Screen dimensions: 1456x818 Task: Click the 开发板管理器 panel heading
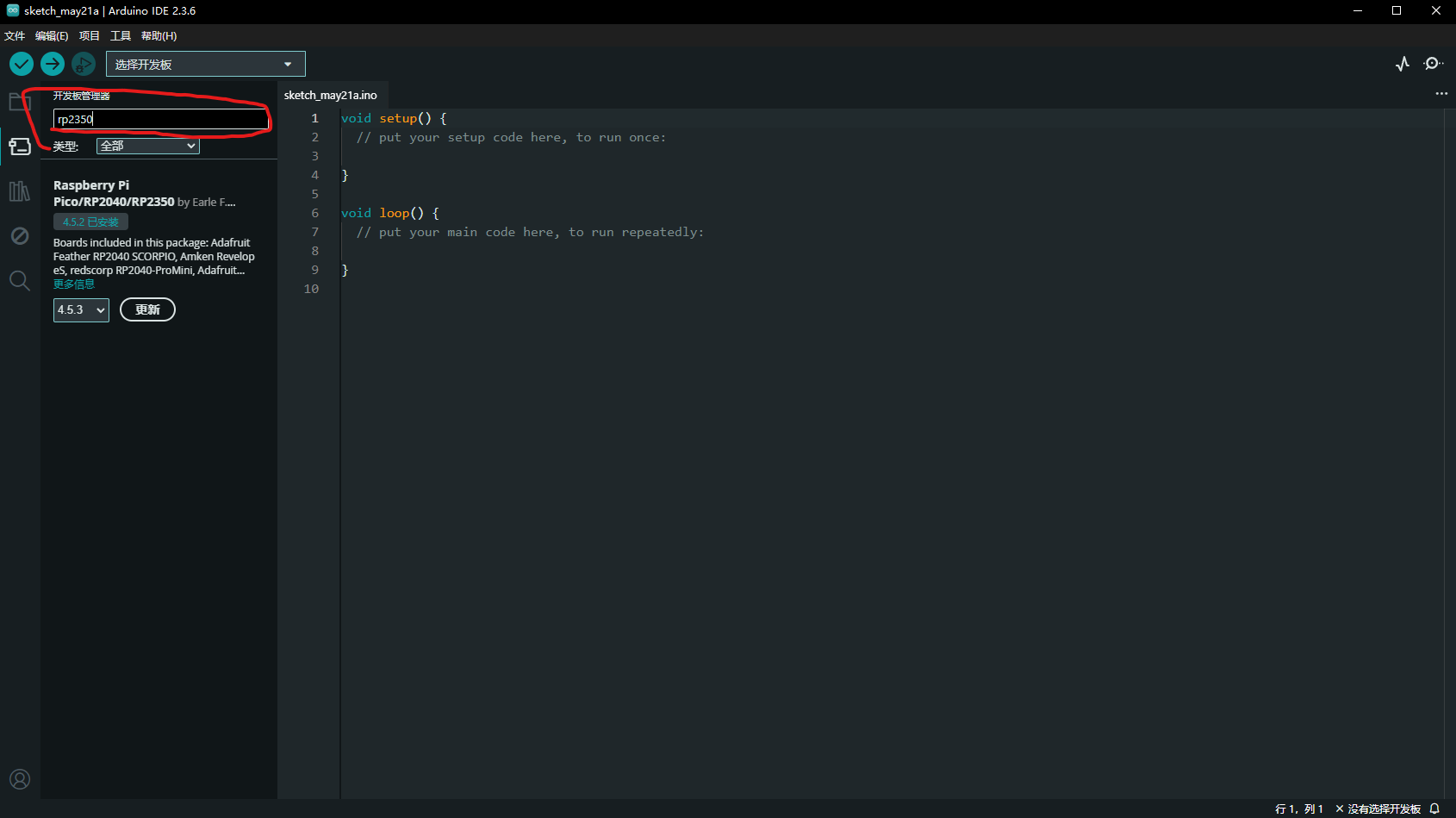(82, 96)
